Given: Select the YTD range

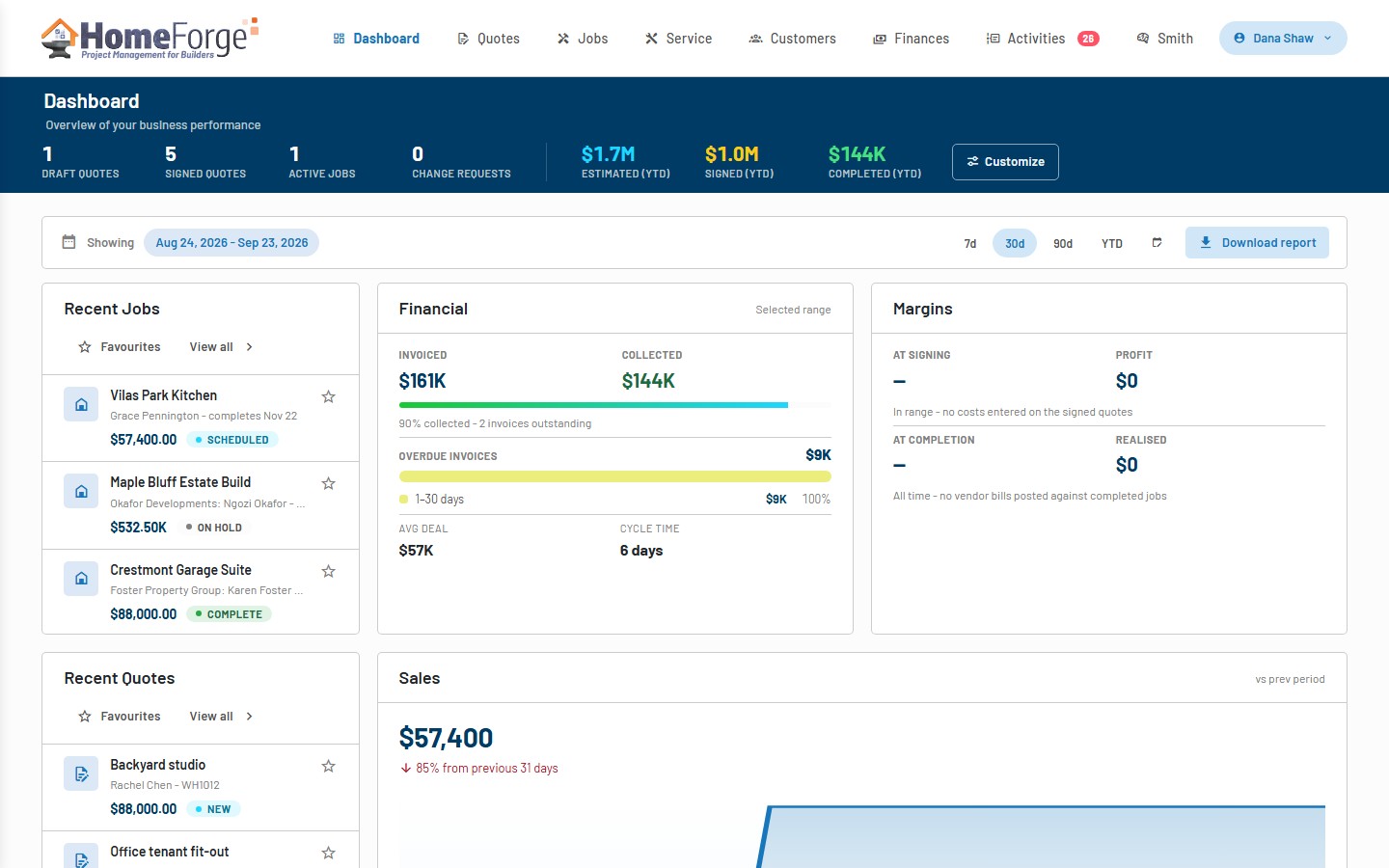Looking at the screenshot, I should (1112, 243).
